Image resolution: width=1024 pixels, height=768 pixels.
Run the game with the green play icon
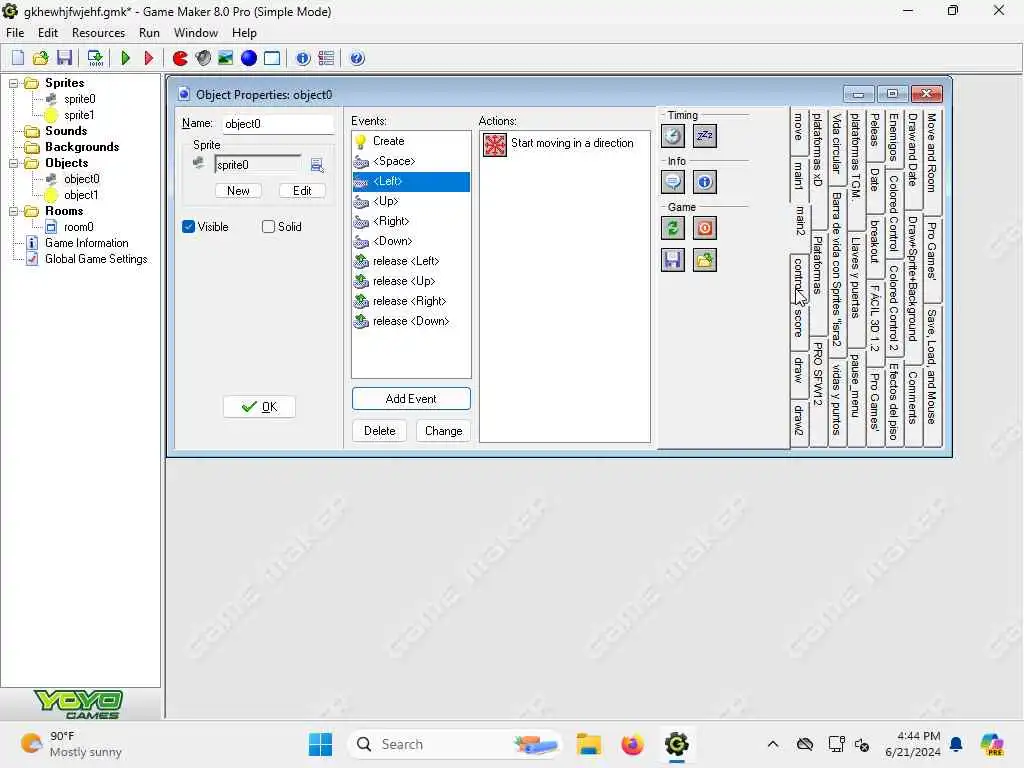click(125, 58)
